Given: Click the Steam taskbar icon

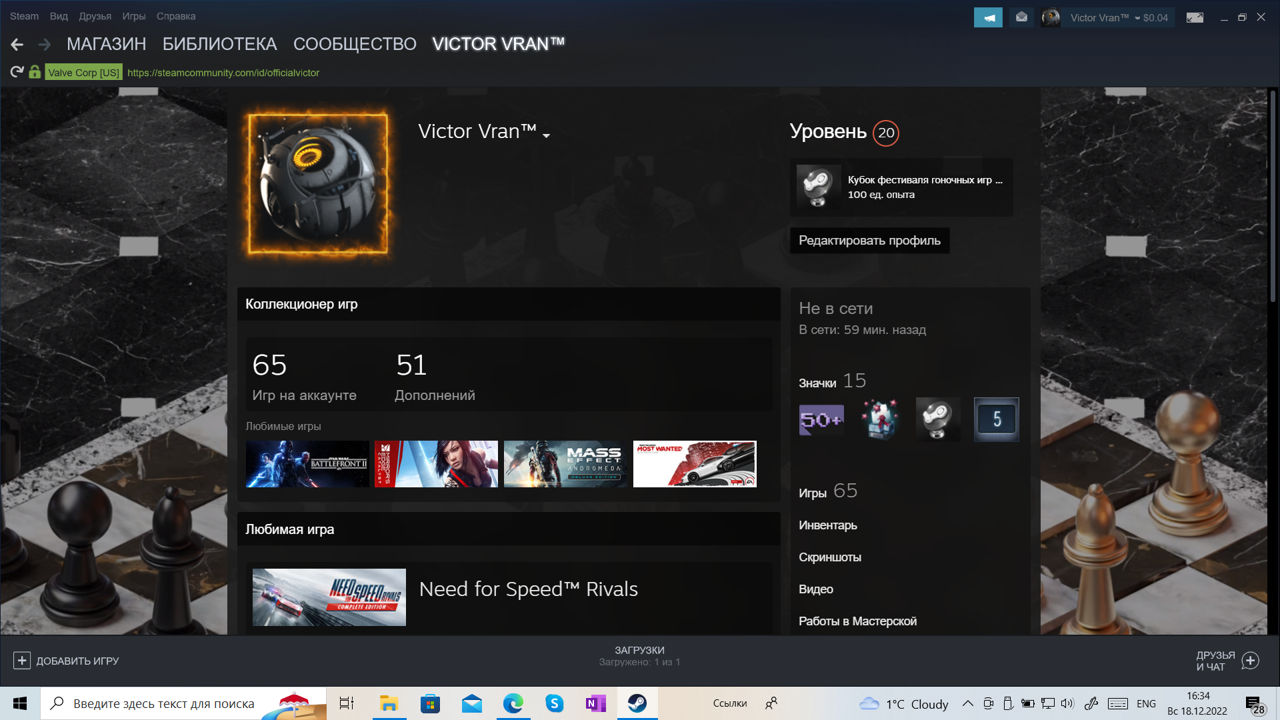Looking at the screenshot, I should pyautogui.click(x=637, y=703).
